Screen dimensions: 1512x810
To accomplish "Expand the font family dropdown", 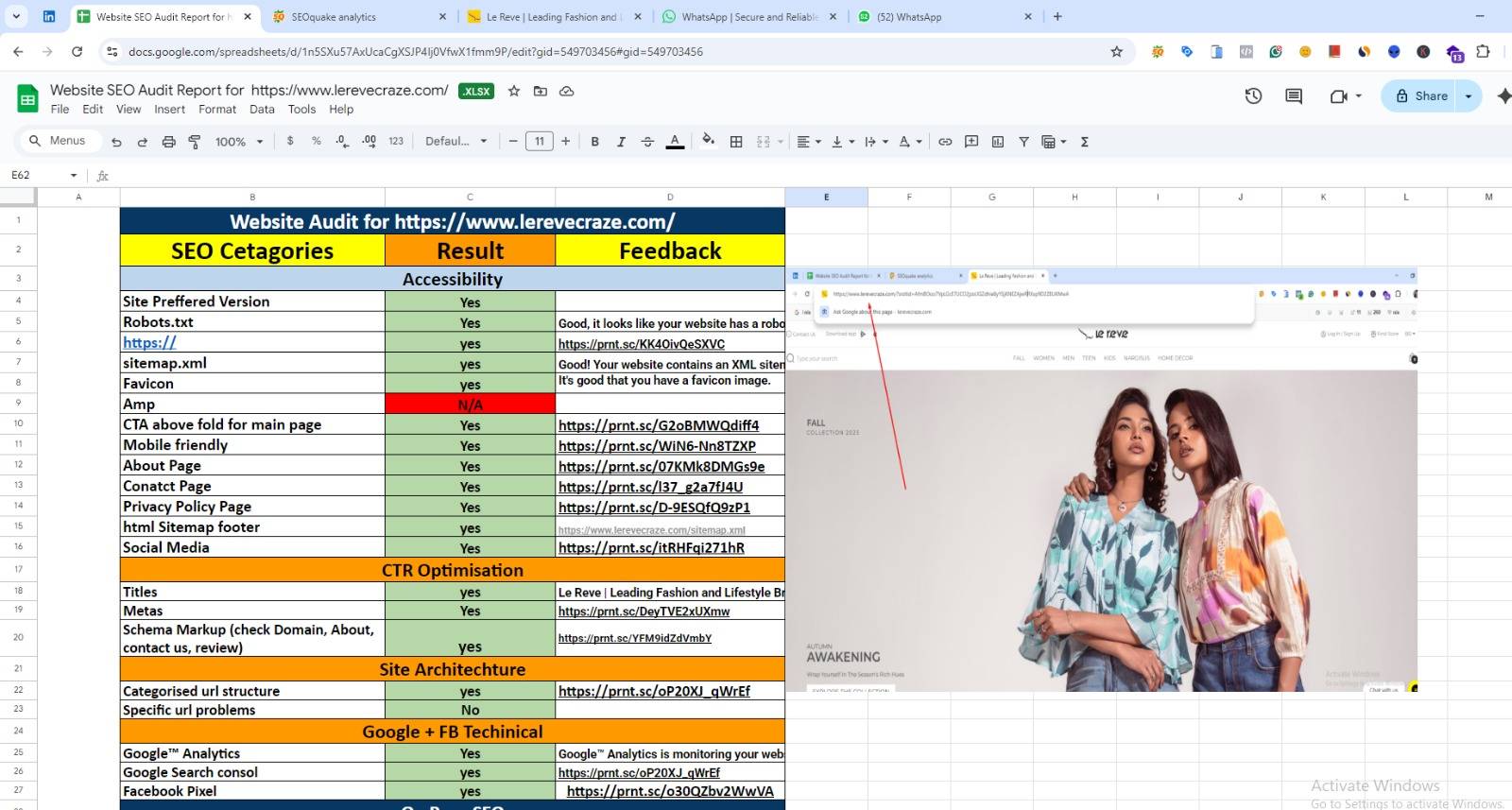I will click(x=456, y=142).
